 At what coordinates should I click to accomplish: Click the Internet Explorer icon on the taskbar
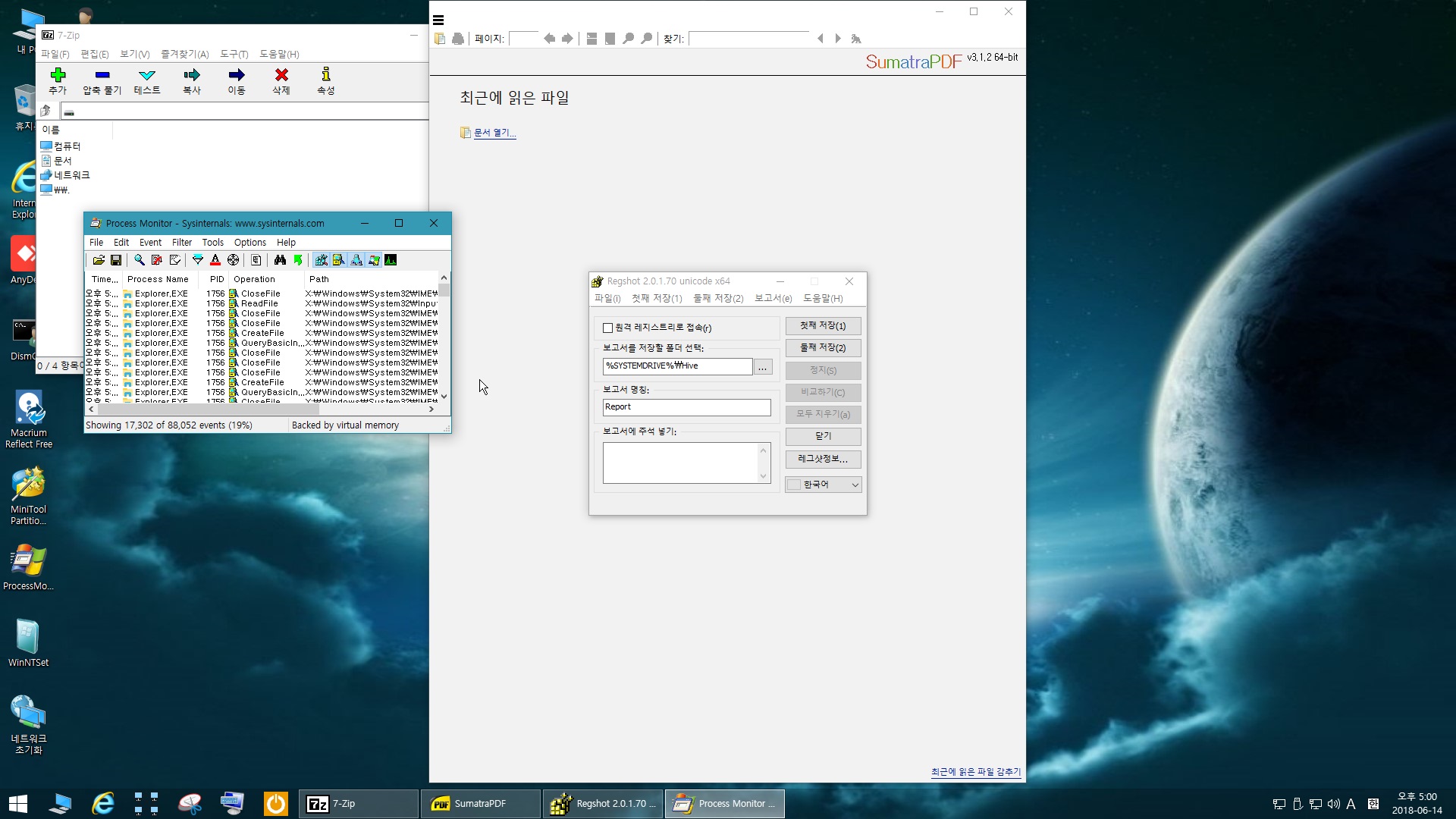[103, 804]
